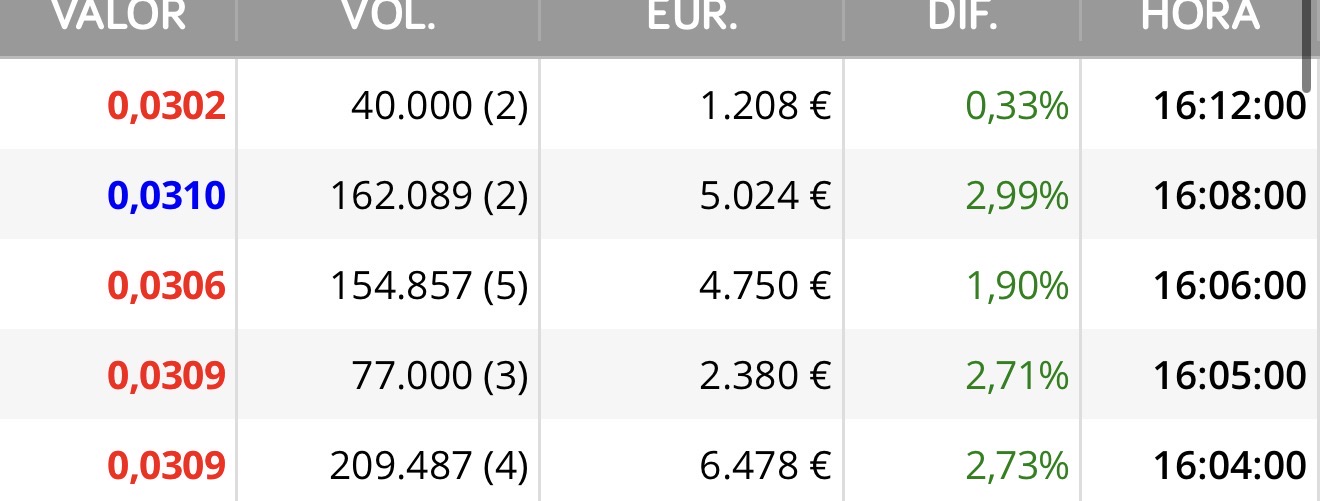This screenshot has width=1320, height=501.
Task: Select the 0,0306 price value
Action: pos(166,286)
